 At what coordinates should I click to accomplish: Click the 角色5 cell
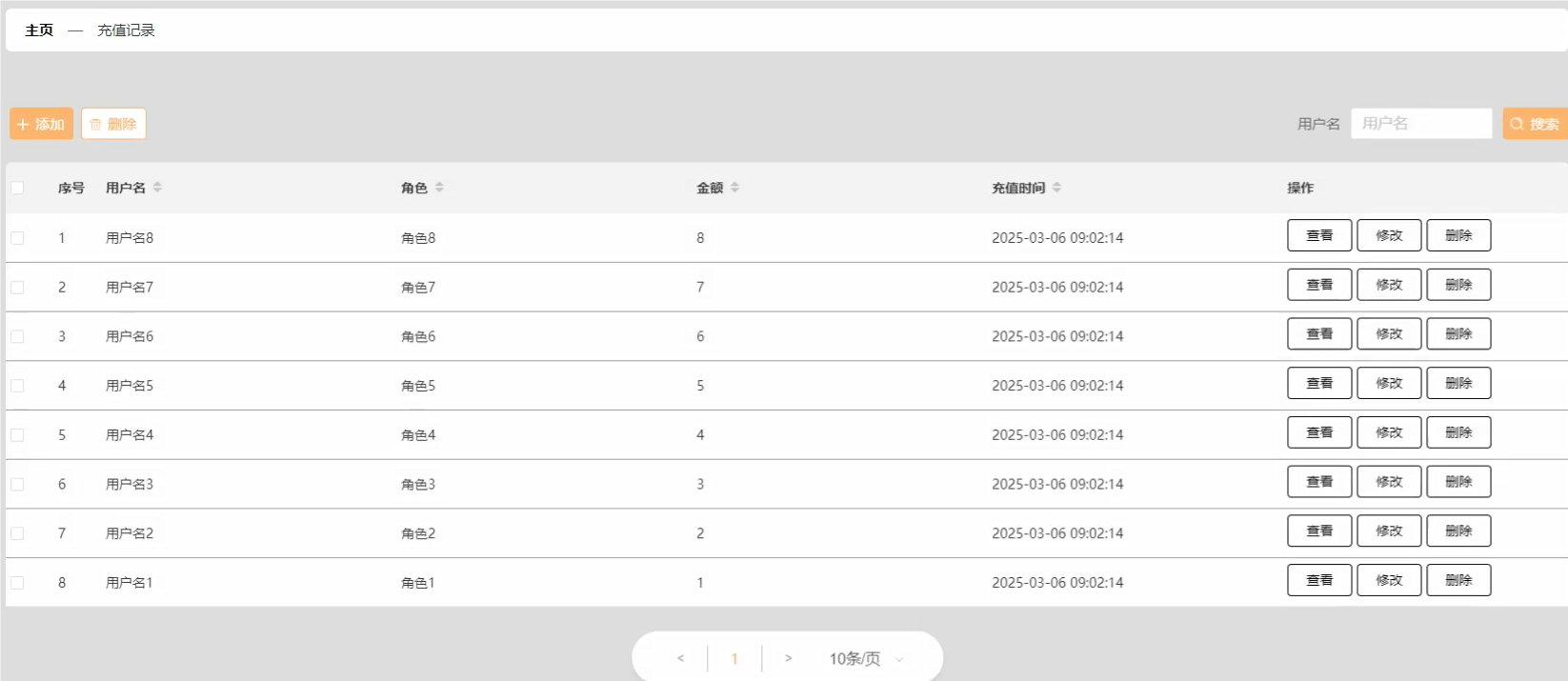click(x=418, y=386)
